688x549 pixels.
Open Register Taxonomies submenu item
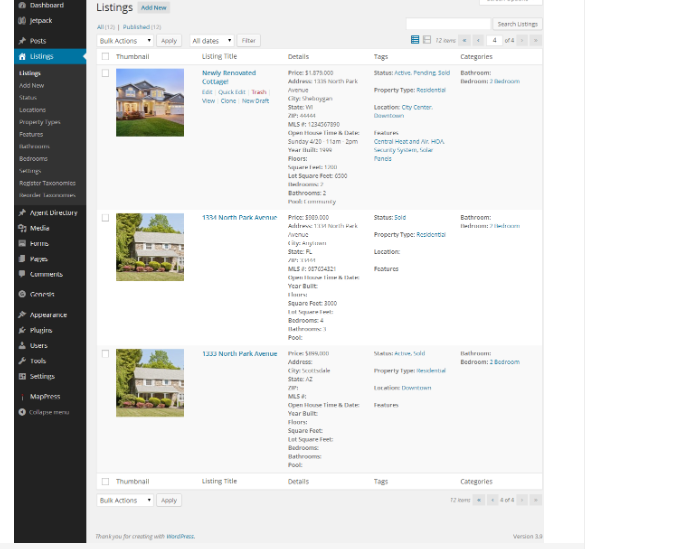[x=47, y=183]
